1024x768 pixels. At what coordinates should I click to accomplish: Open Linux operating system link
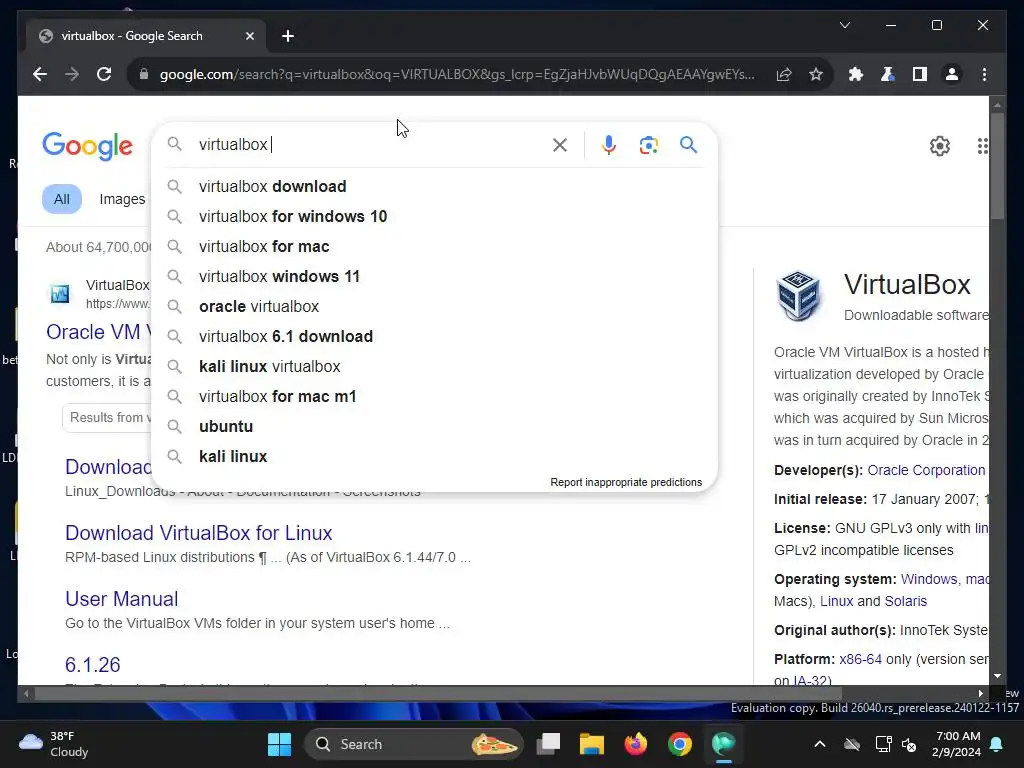(836, 601)
